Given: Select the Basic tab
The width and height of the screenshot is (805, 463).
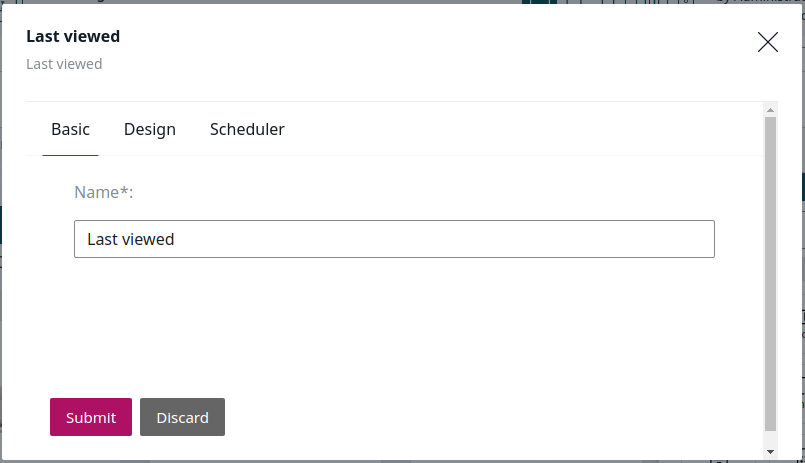Looking at the screenshot, I should pos(70,129).
